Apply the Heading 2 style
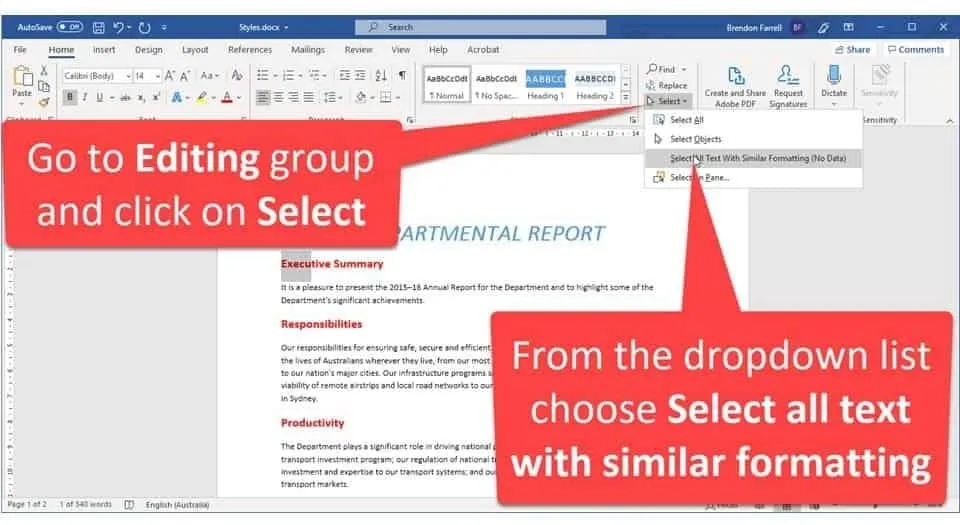This screenshot has width=960, height=525. [594, 85]
